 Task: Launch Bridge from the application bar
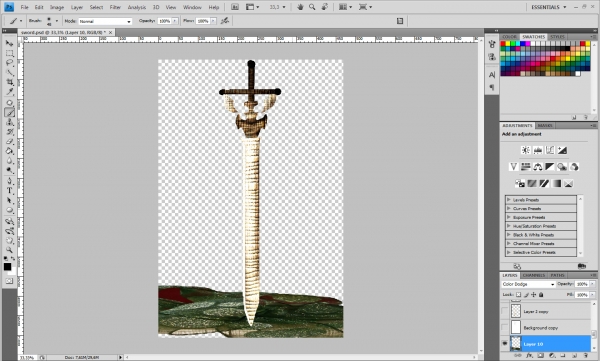pyautogui.click(x=235, y=7)
